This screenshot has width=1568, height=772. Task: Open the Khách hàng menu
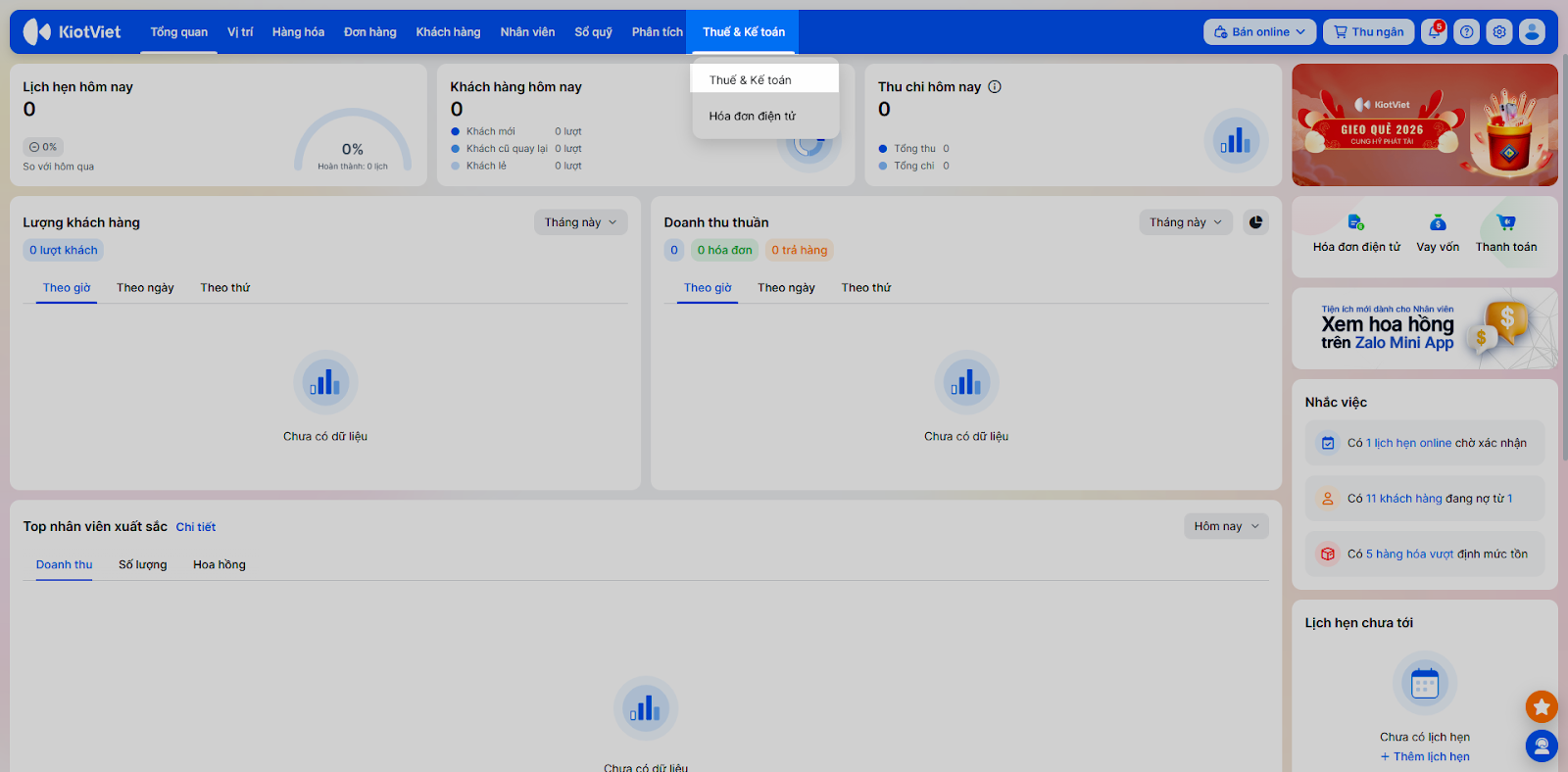pyautogui.click(x=448, y=32)
